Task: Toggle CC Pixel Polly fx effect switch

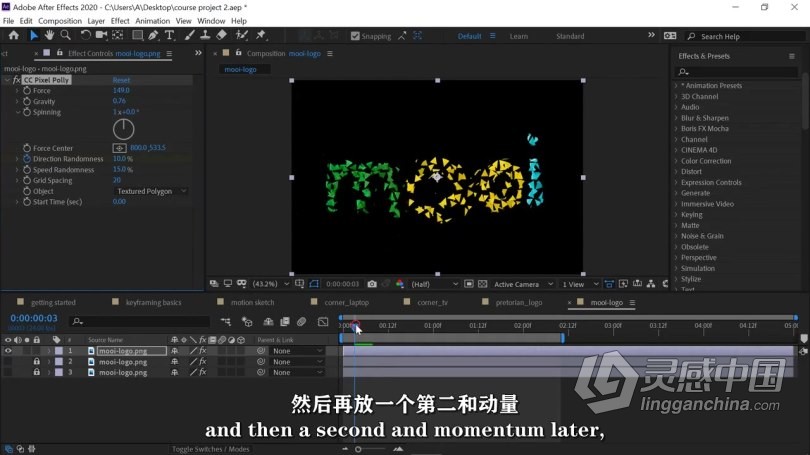Action: pos(17,80)
